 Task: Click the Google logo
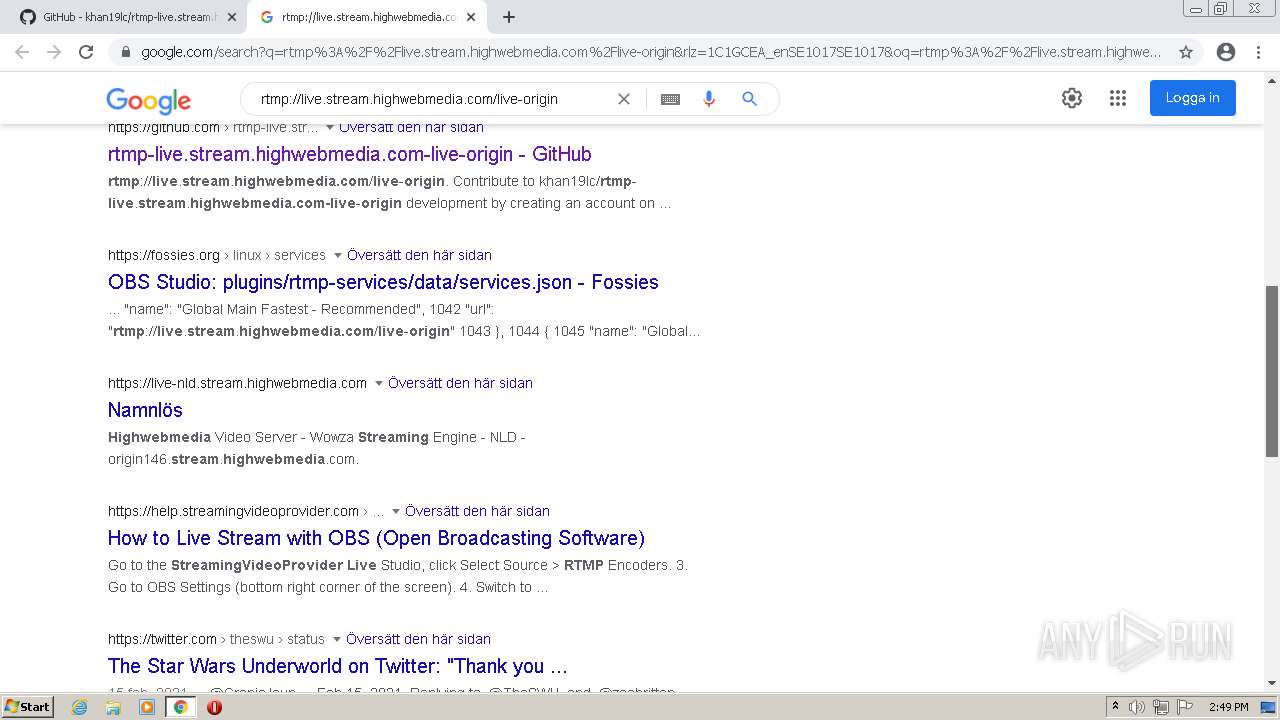148,99
